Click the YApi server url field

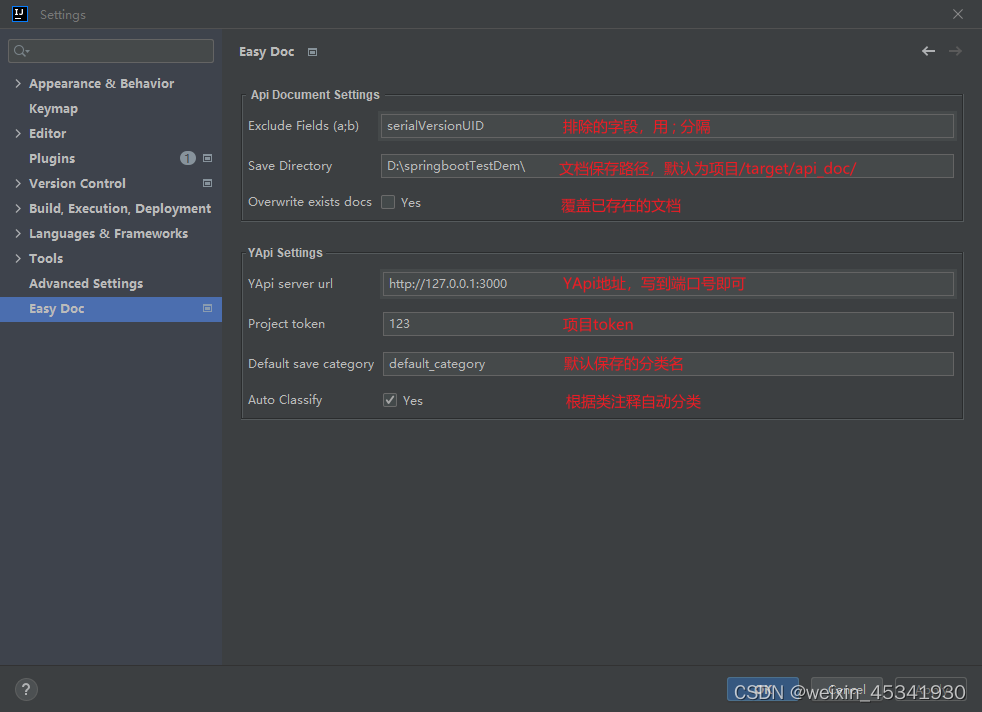pyautogui.click(x=668, y=284)
